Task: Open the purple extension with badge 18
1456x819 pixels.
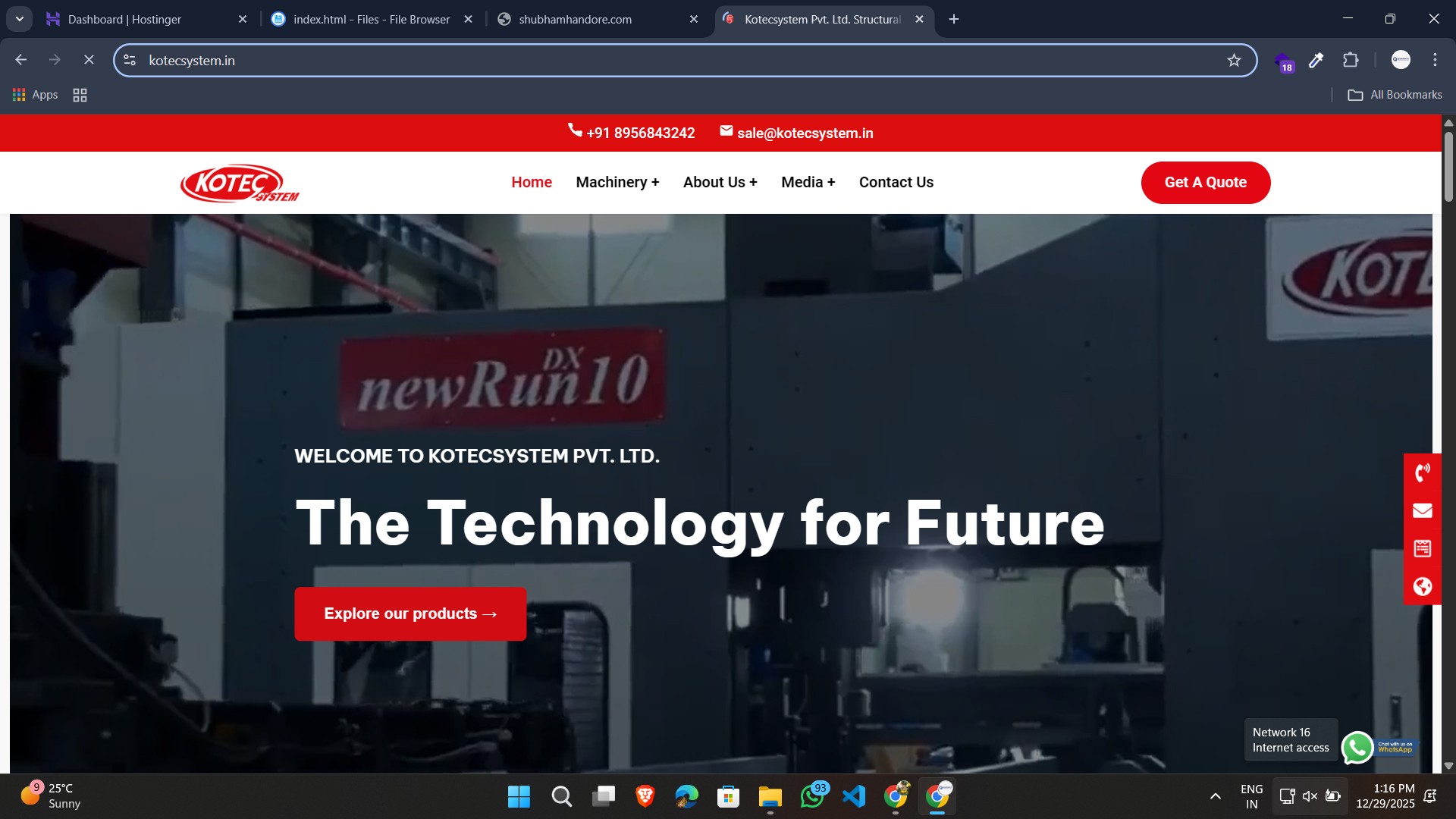Action: pos(1284,61)
